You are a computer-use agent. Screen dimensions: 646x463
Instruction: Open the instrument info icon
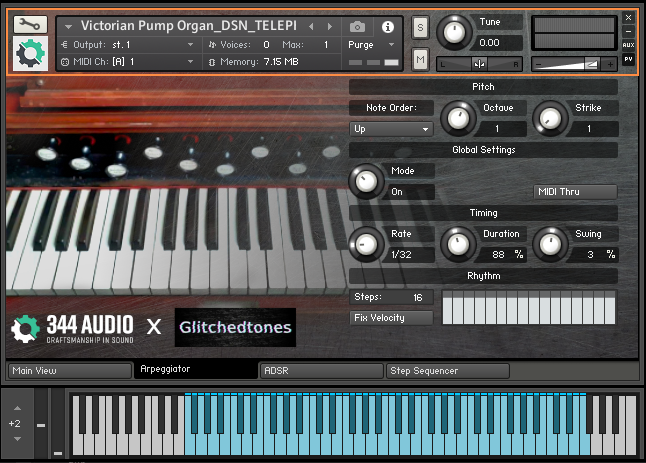[x=388, y=26]
